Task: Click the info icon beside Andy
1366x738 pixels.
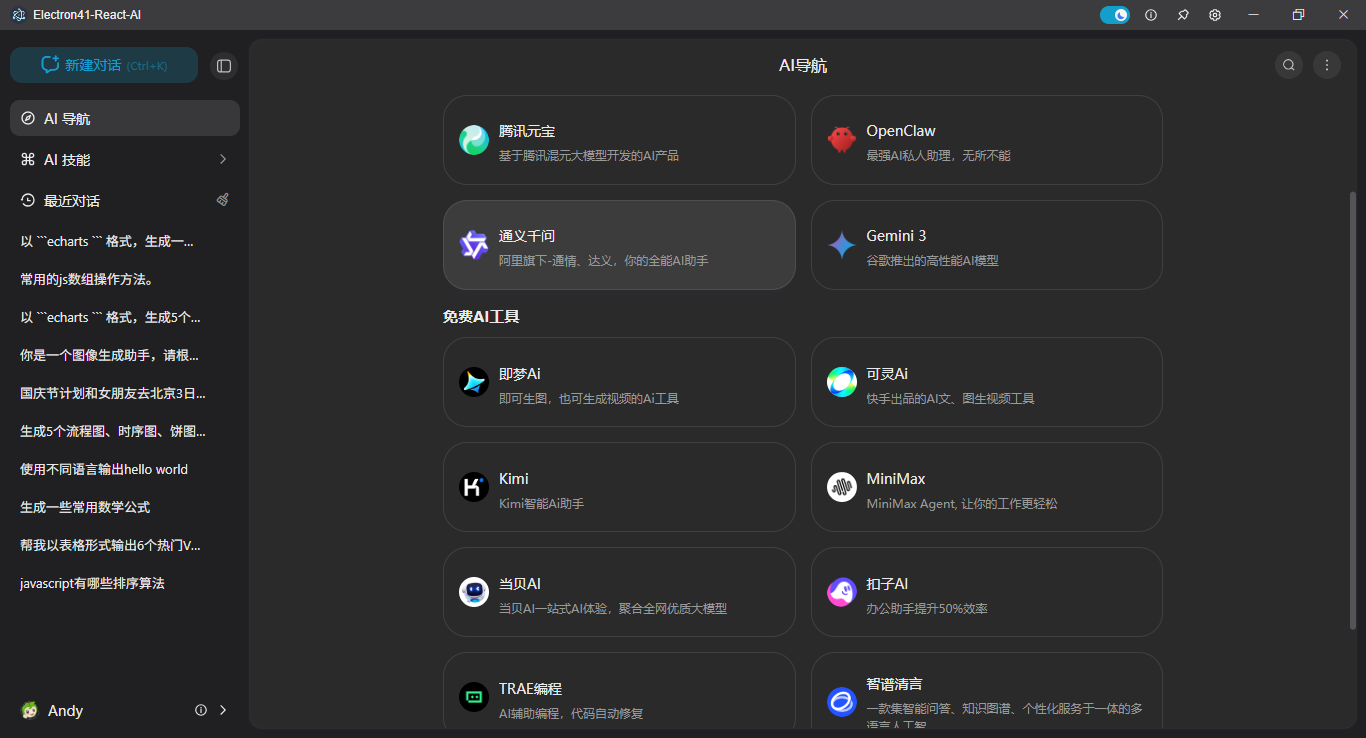Action: pyautogui.click(x=201, y=710)
